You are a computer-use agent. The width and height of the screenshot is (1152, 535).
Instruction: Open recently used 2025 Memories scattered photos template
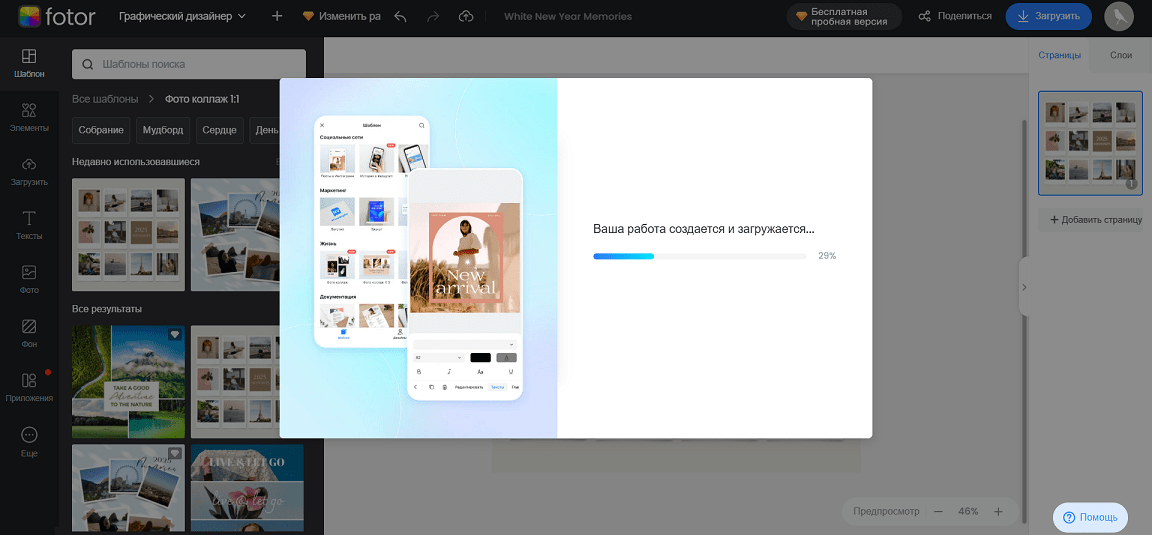235,234
